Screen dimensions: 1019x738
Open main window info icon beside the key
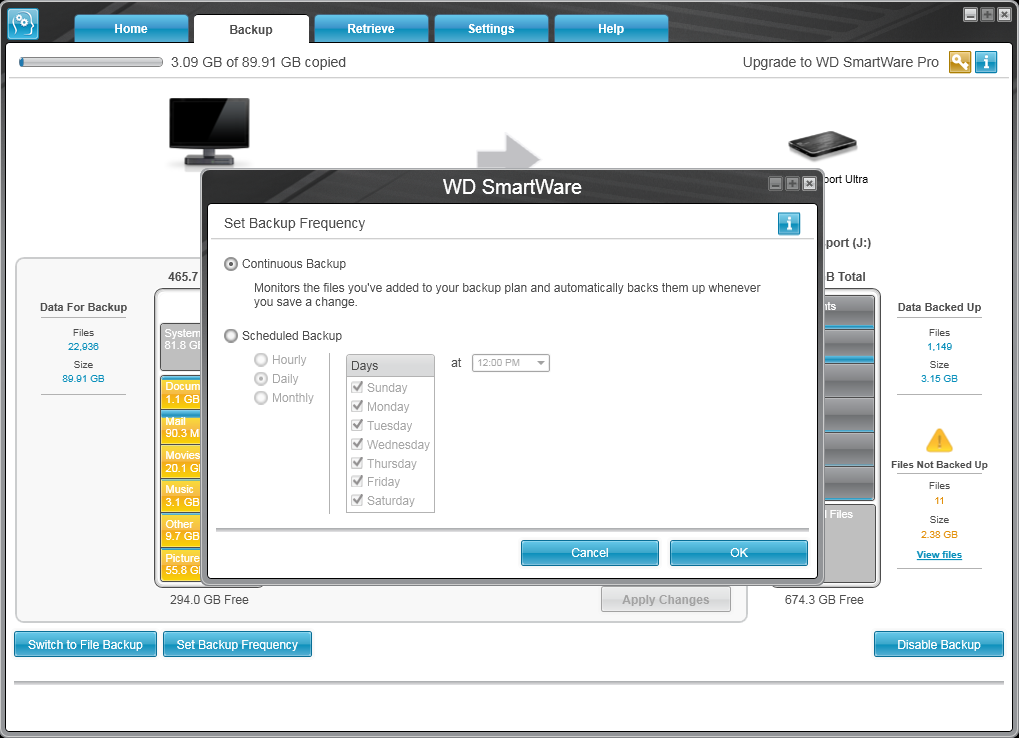985,62
